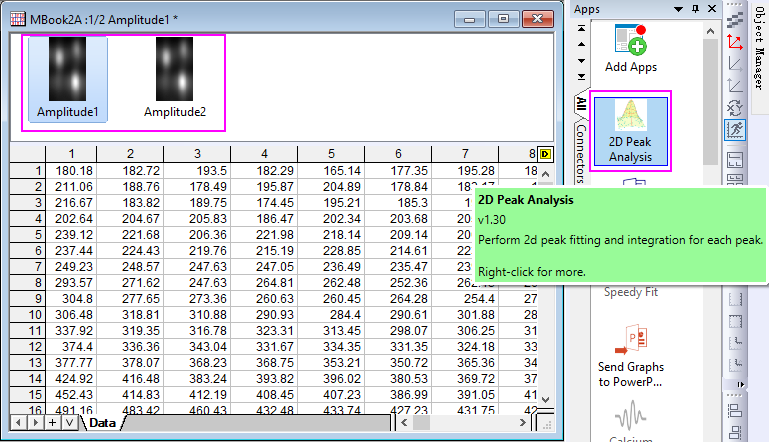Click the MBook2A matrix window icon
Screen dimensions: 769x442
18,19
